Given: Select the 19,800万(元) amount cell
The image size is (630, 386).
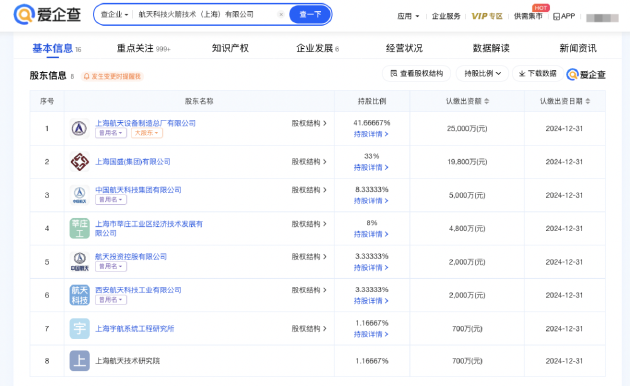Looking at the screenshot, I should [467, 162].
